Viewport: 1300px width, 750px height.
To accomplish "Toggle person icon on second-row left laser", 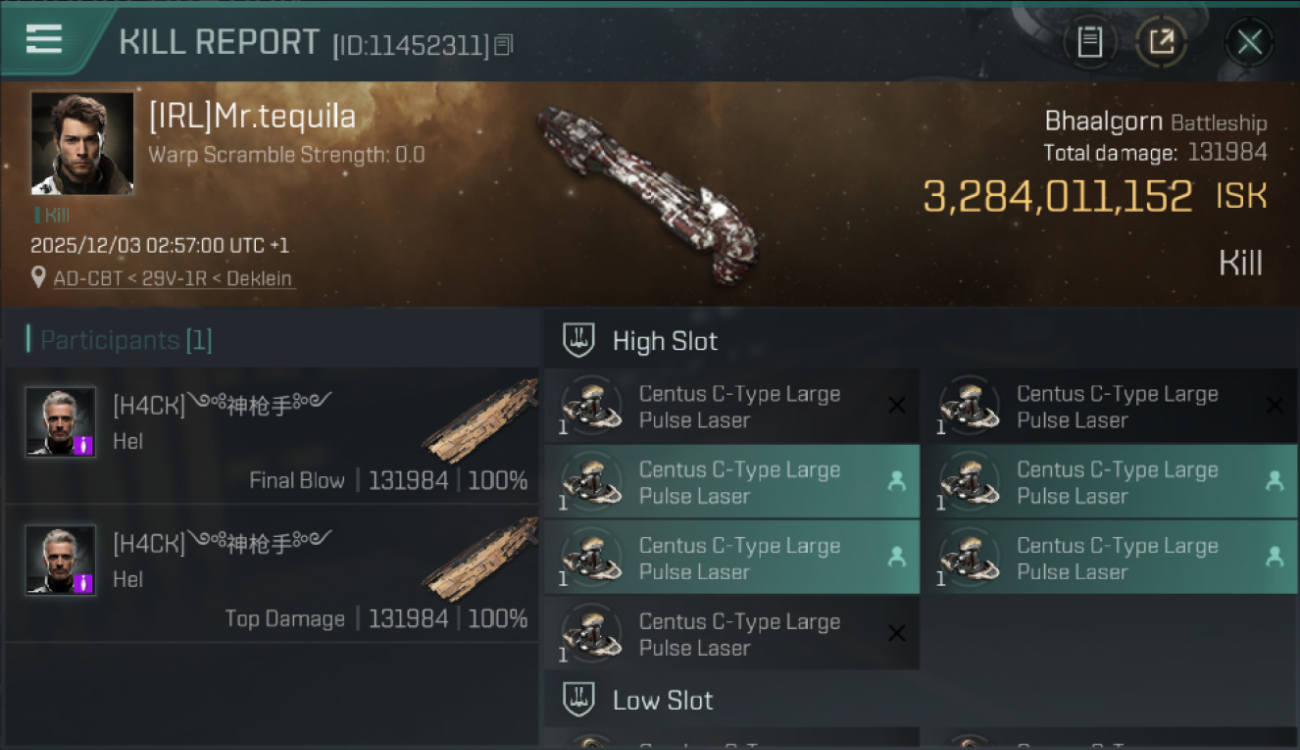I will click(897, 481).
